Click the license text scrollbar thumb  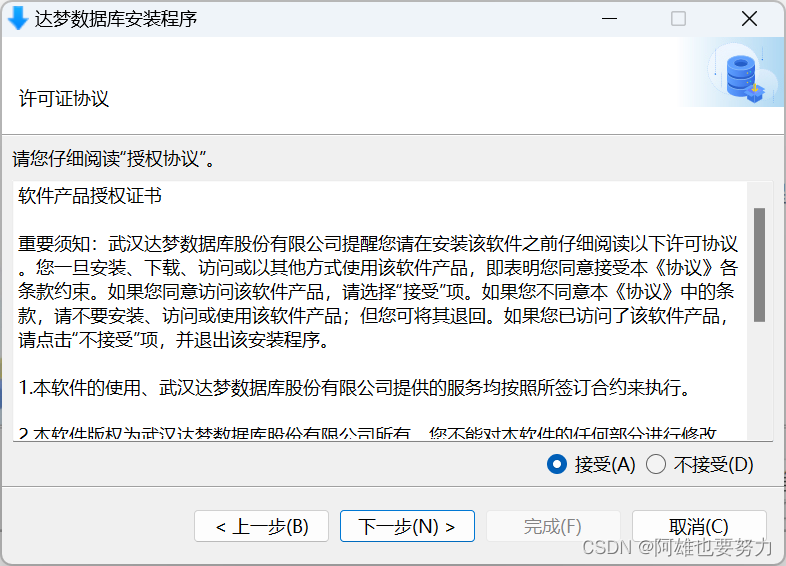[x=759, y=265]
